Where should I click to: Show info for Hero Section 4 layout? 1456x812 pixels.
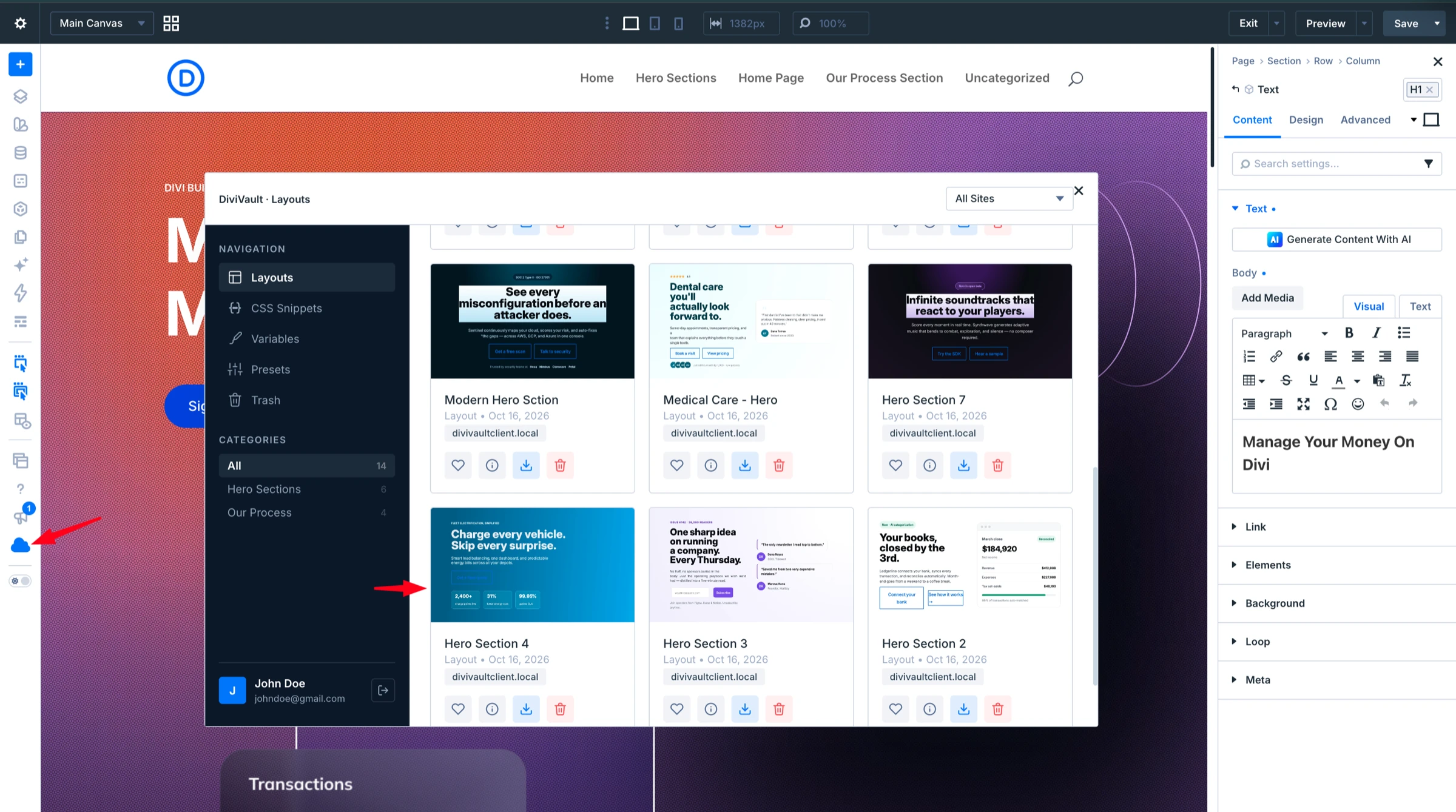492,709
